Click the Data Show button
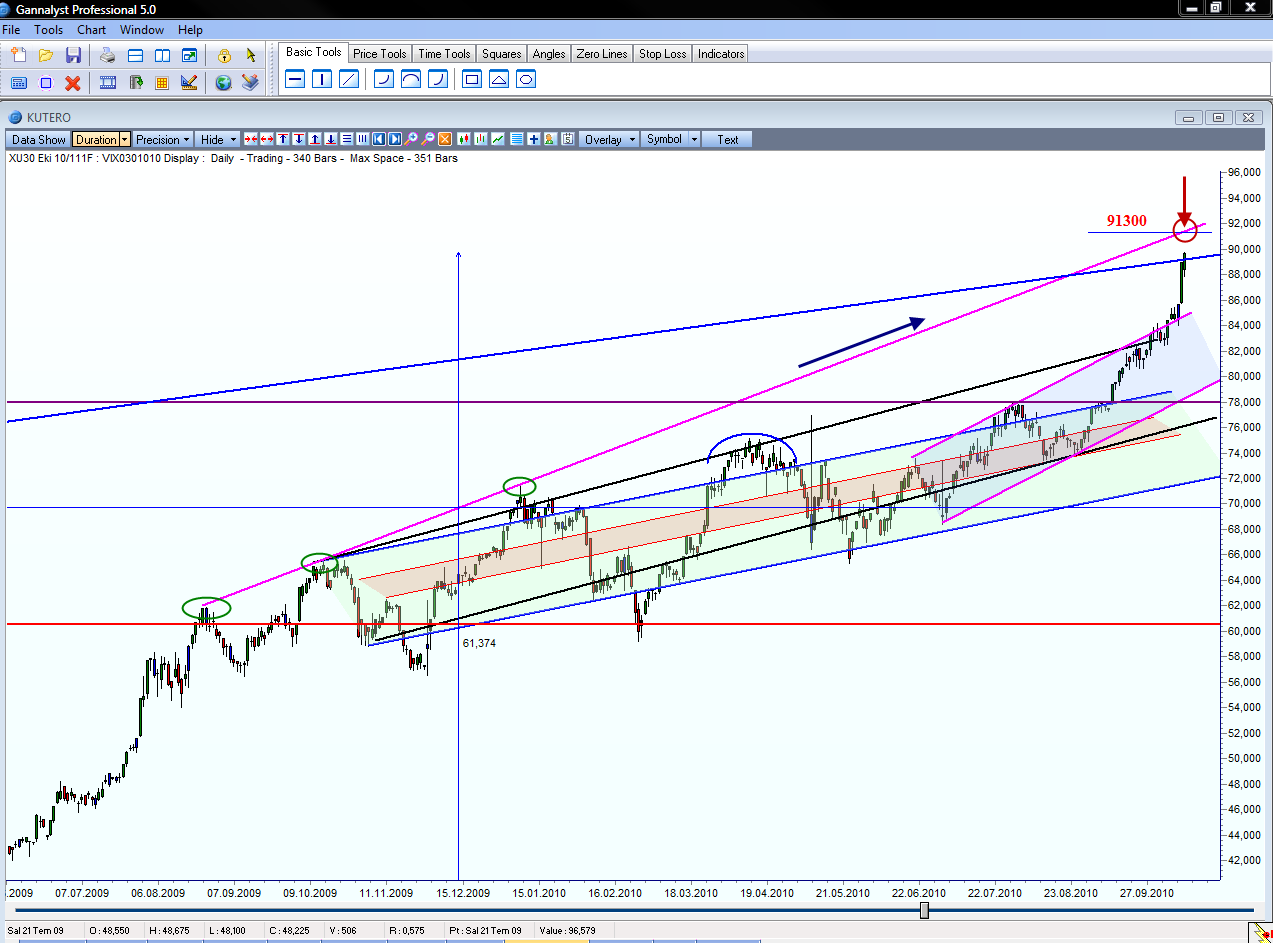Viewport: 1273px width, 943px height. 39,140
